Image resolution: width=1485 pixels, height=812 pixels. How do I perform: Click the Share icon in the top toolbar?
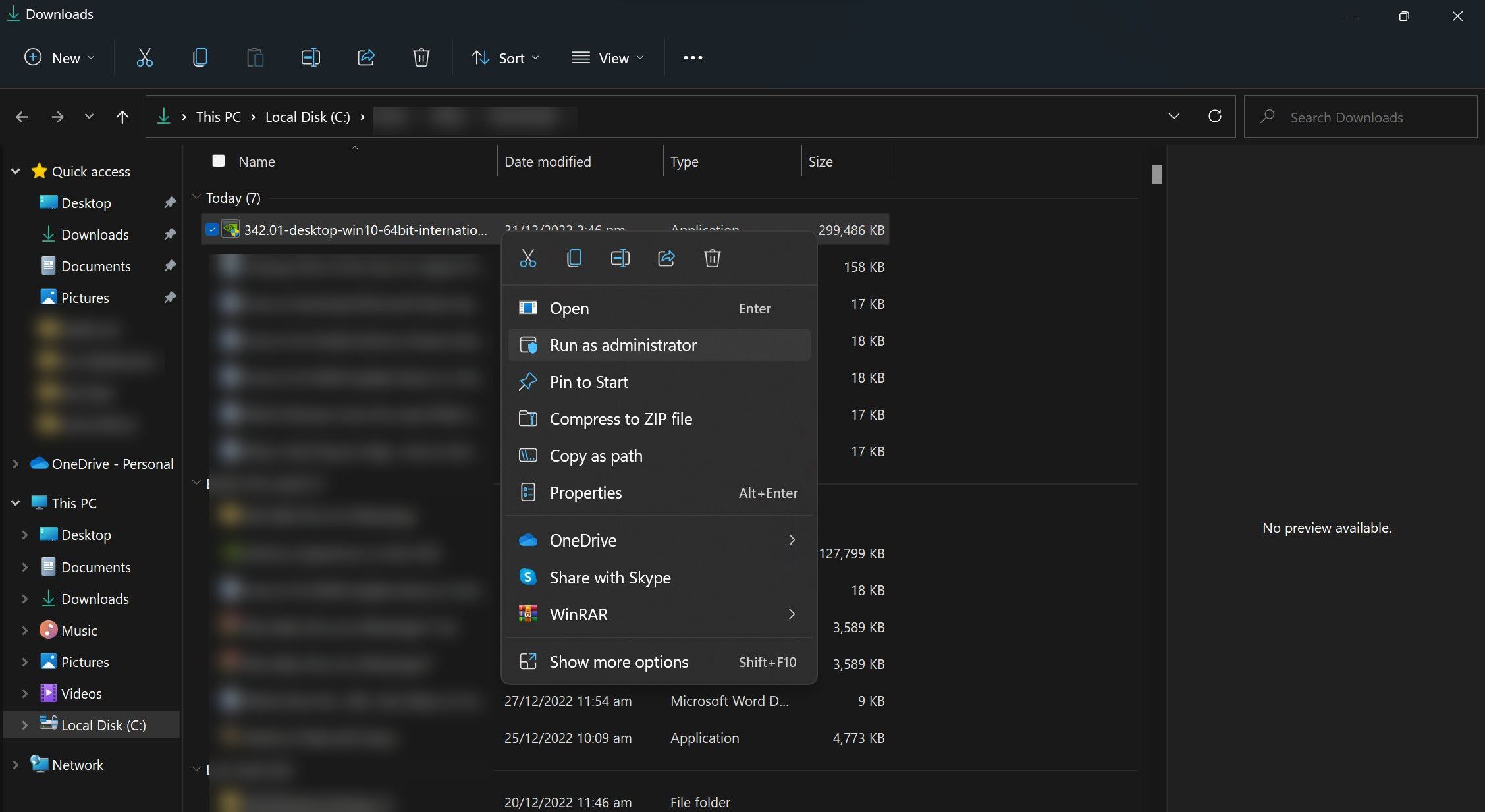pos(365,58)
